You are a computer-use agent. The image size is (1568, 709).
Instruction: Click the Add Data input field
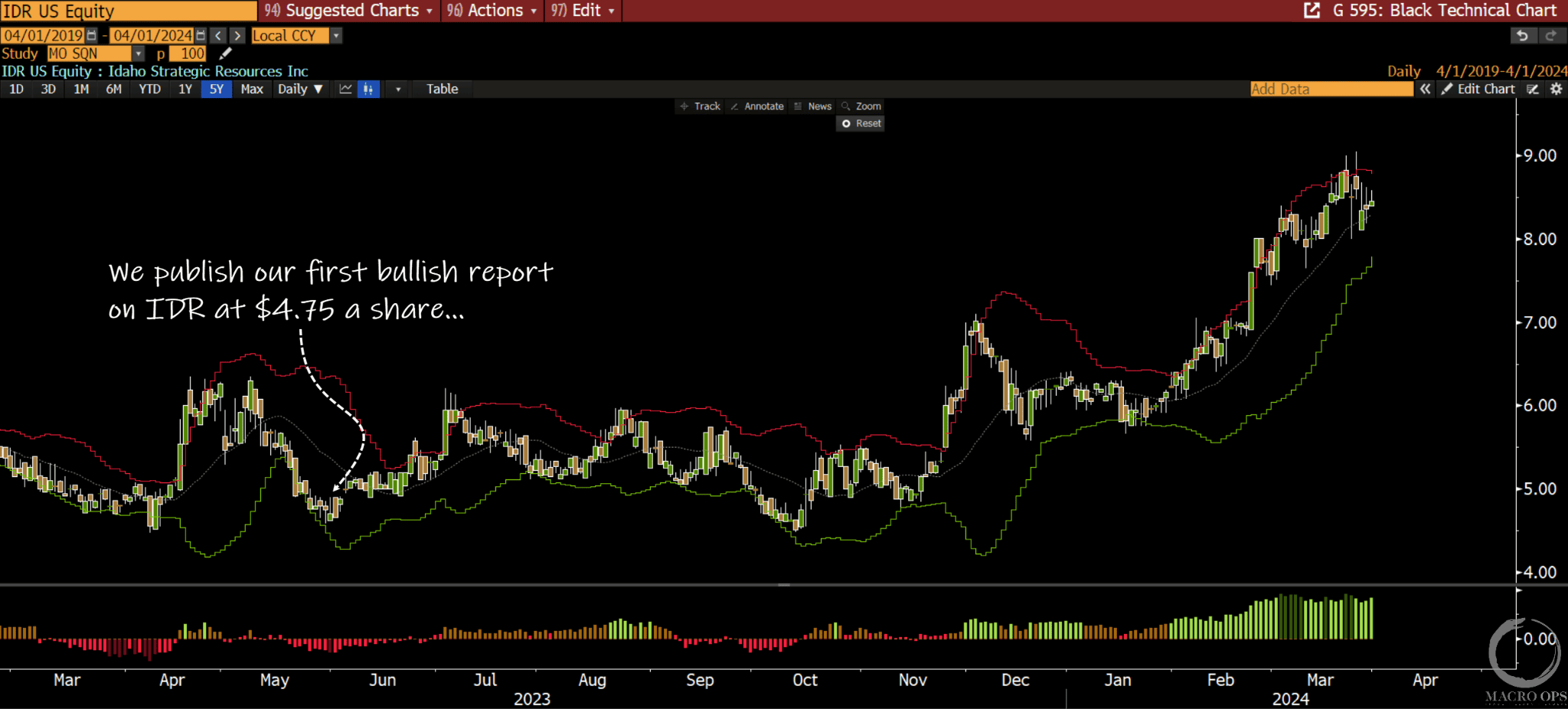point(1331,89)
